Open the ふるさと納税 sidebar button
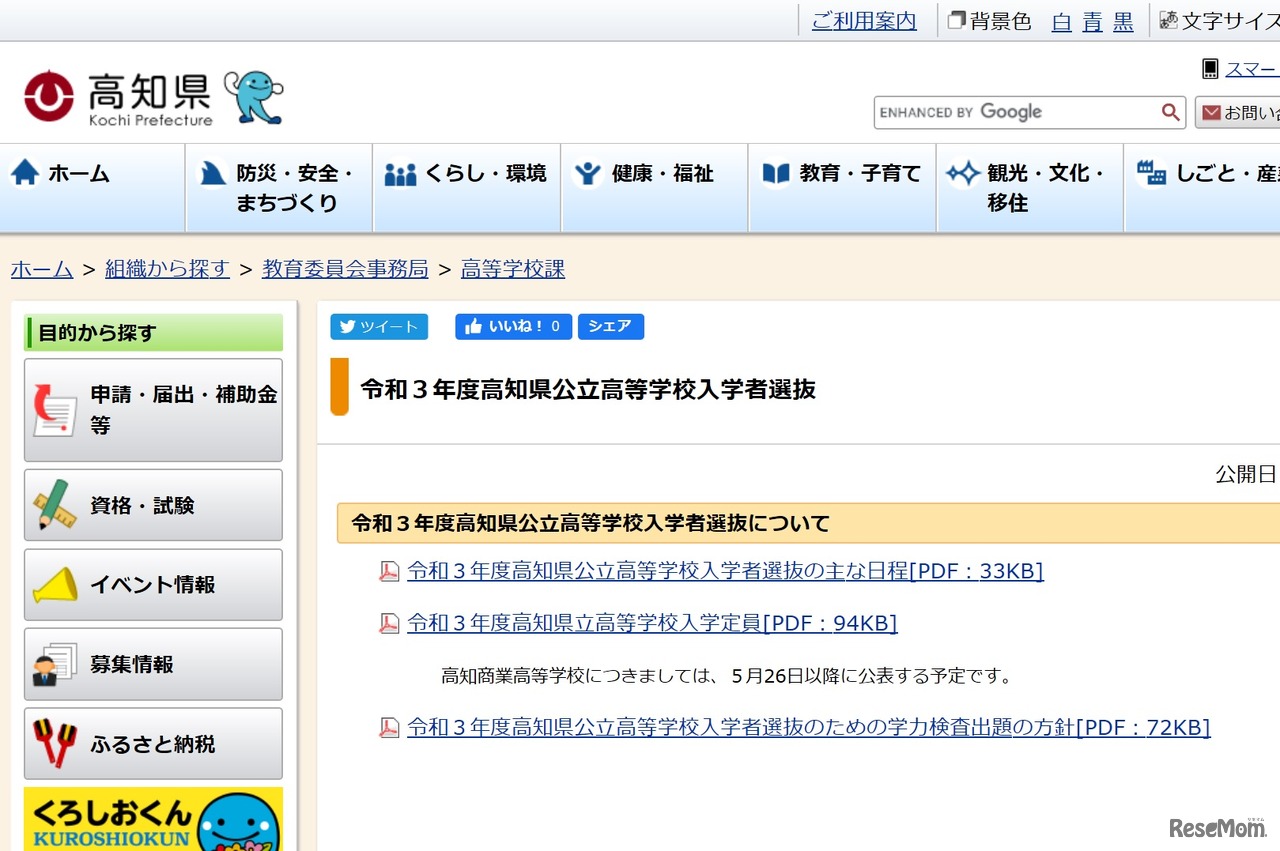The image size is (1280, 851). pos(153,744)
